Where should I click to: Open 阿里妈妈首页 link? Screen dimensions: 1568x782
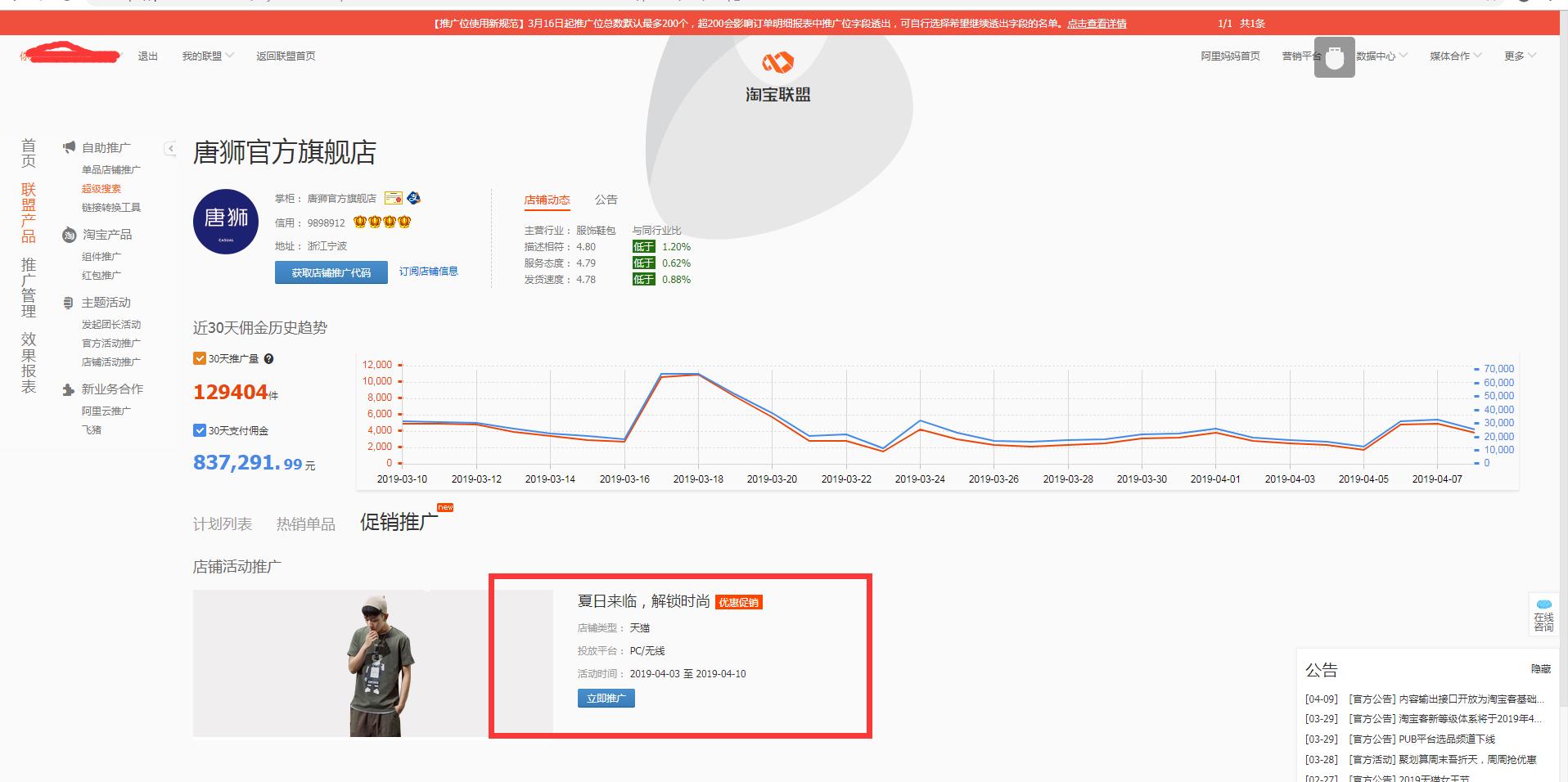[1230, 56]
